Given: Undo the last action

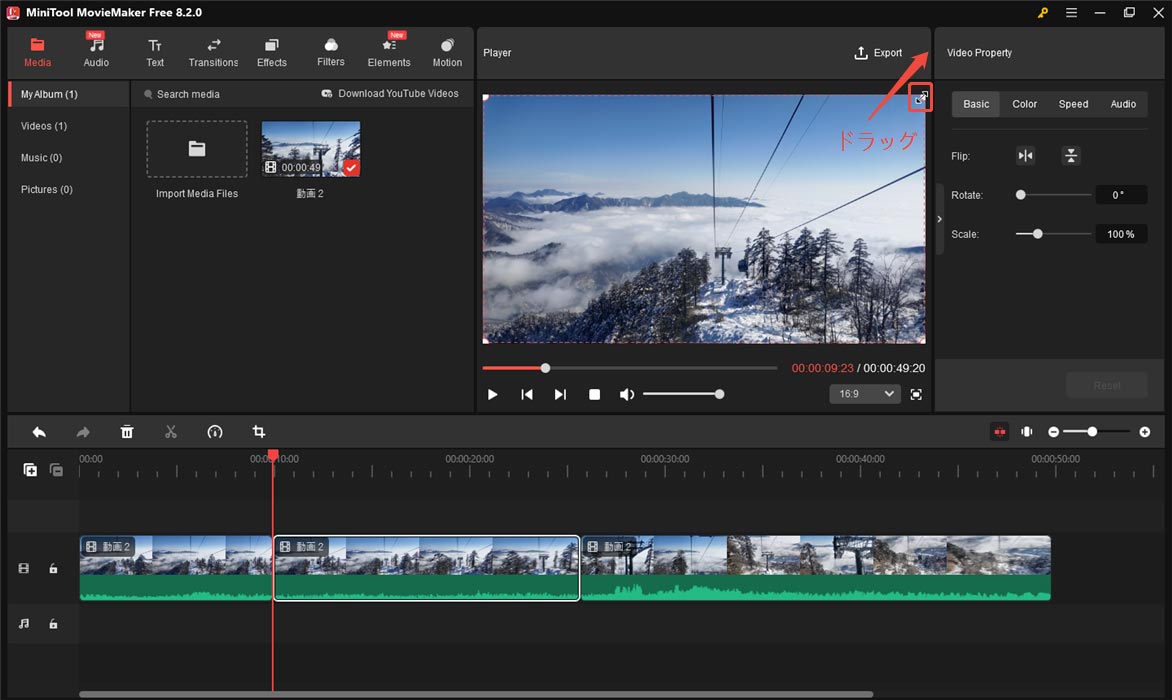Looking at the screenshot, I should (39, 432).
